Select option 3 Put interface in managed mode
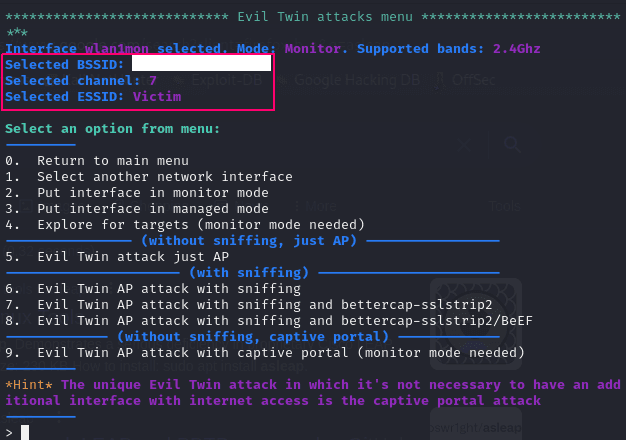This screenshot has width=626, height=440. point(137,208)
